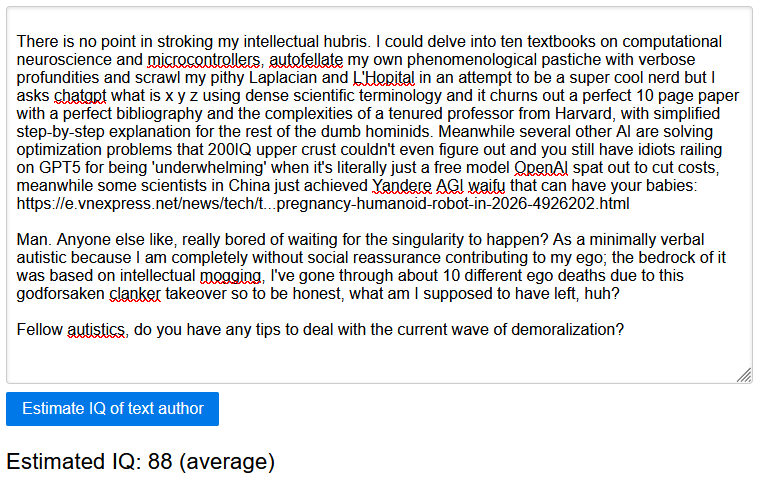
Task: Click the word 'demoralization' in the last line
Action: 567,330
